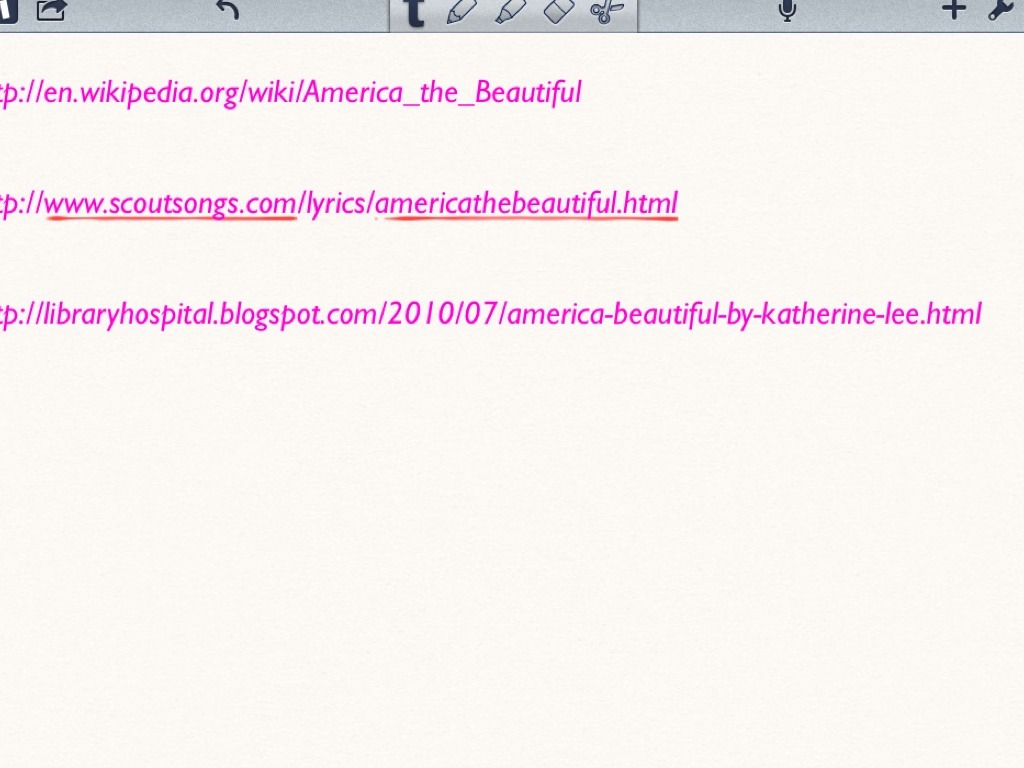Choose the Highlighter tool

(510, 12)
